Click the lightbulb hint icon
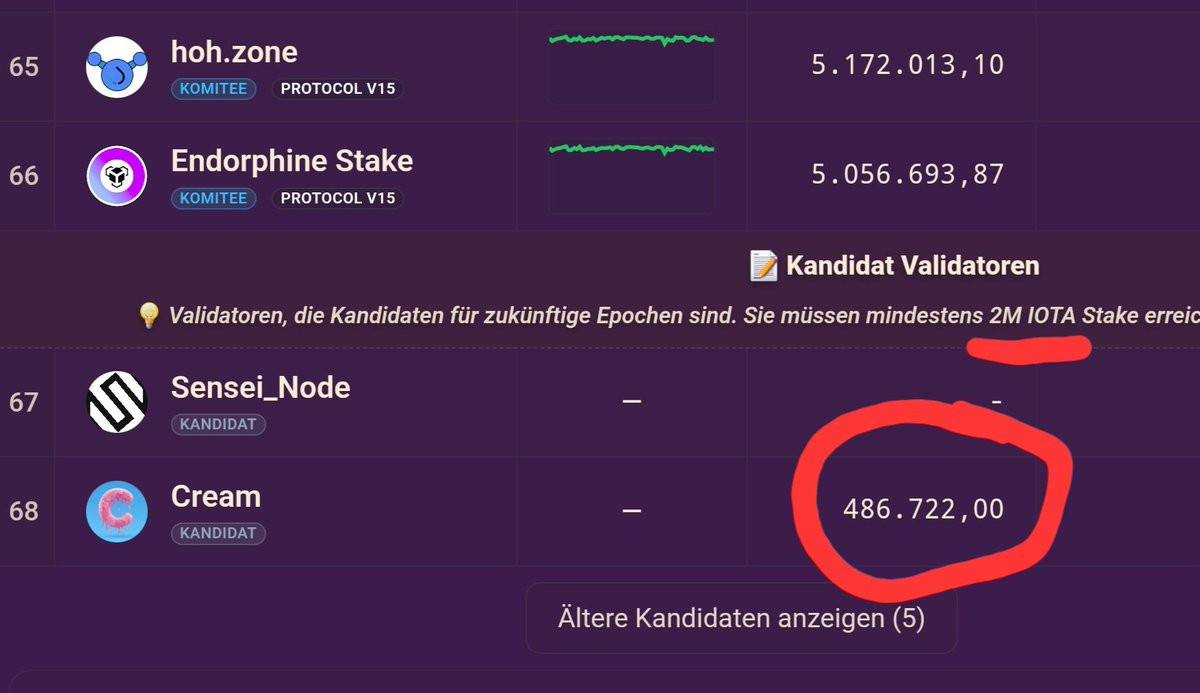The image size is (1200, 693). (x=148, y=316)
